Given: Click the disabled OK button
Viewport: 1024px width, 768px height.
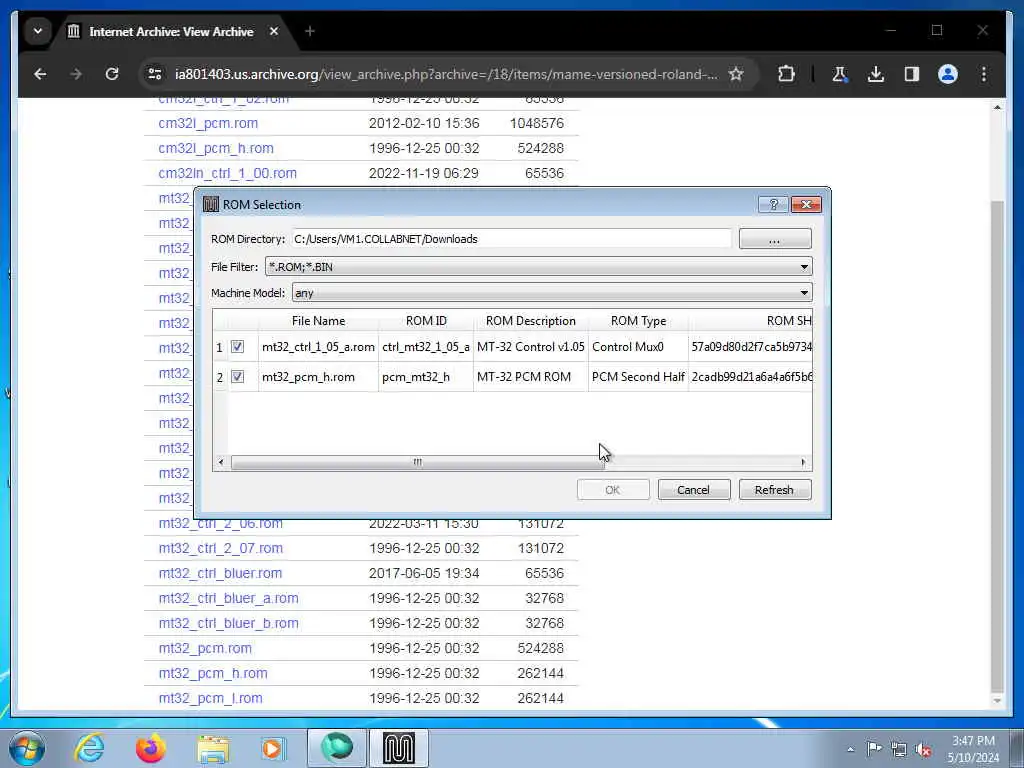Looking at the screenshot, I should tap(613, 490).
